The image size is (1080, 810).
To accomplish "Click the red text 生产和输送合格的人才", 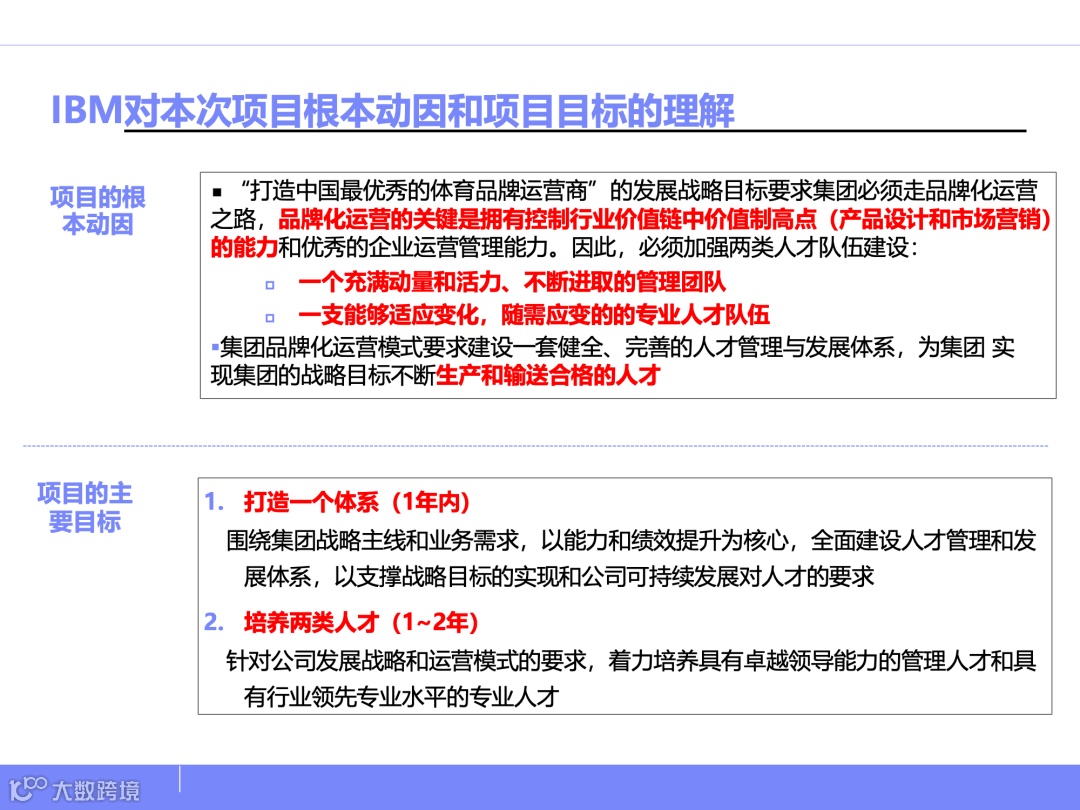I will [x=548, y=375].
